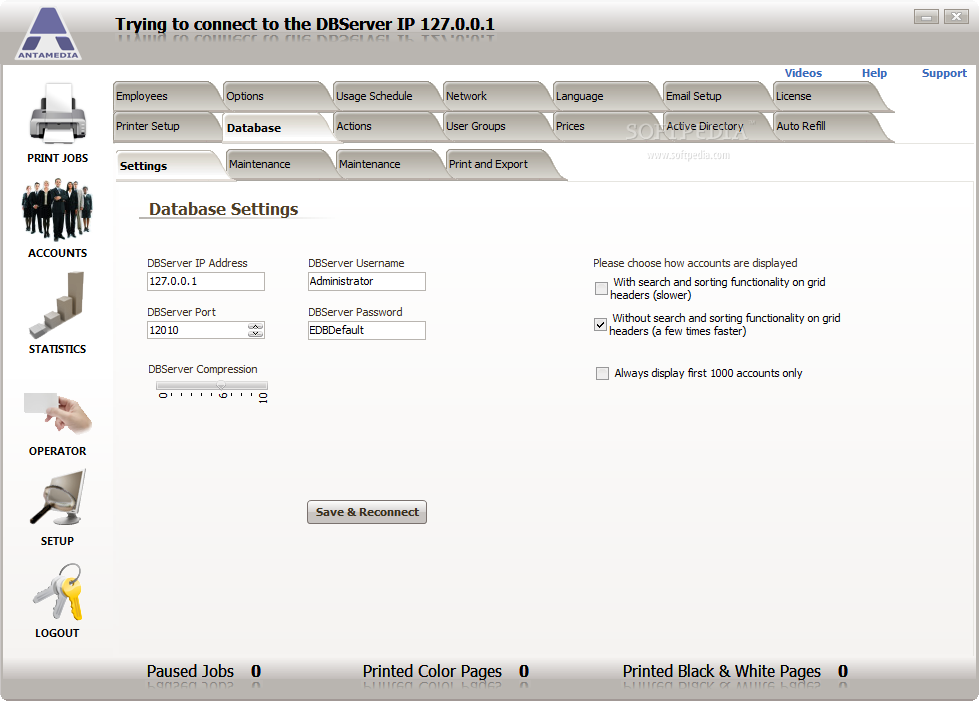
Task: Click the DBServer Port field
Action: (x=206, y=330)
